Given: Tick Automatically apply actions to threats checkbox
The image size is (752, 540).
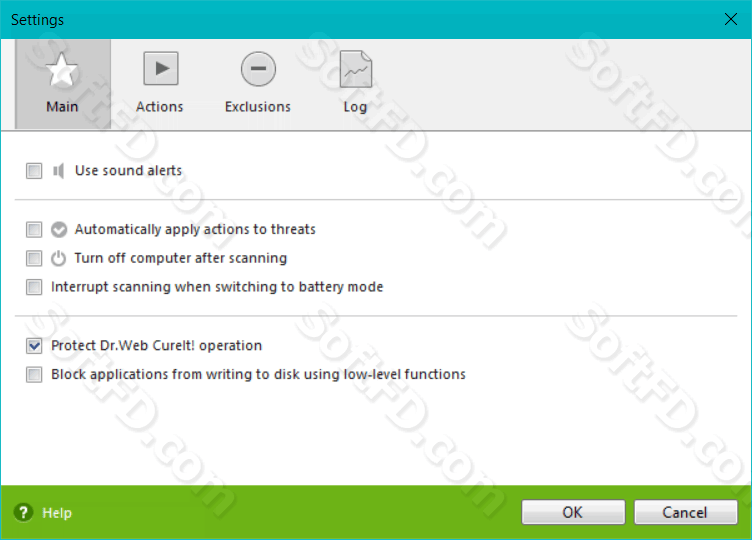Looking at the screenshot, I should (34, 230).
